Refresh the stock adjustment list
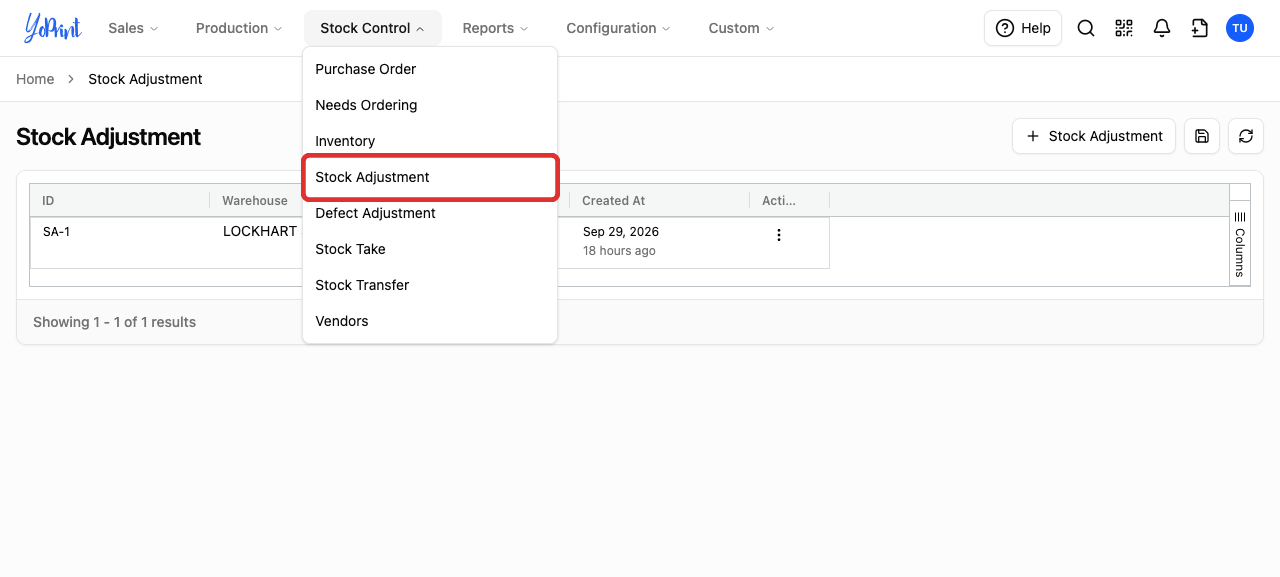1280x577 pixels. coord(1246,136)
